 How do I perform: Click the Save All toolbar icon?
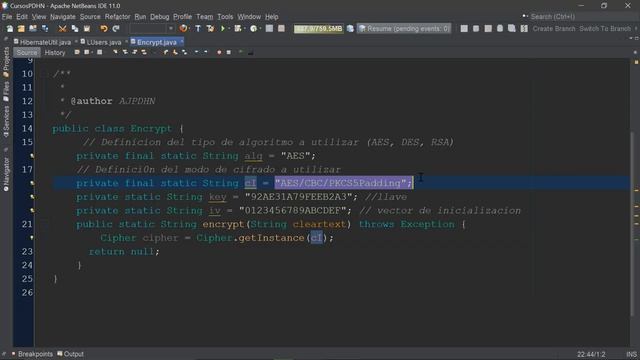coord(44,29)
